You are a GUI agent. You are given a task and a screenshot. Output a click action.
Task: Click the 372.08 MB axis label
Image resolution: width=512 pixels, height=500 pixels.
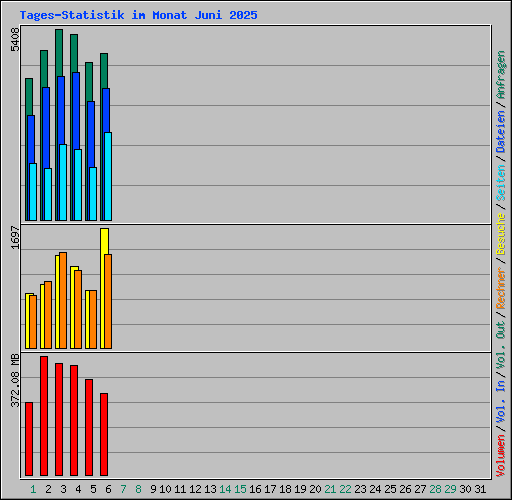15,380
